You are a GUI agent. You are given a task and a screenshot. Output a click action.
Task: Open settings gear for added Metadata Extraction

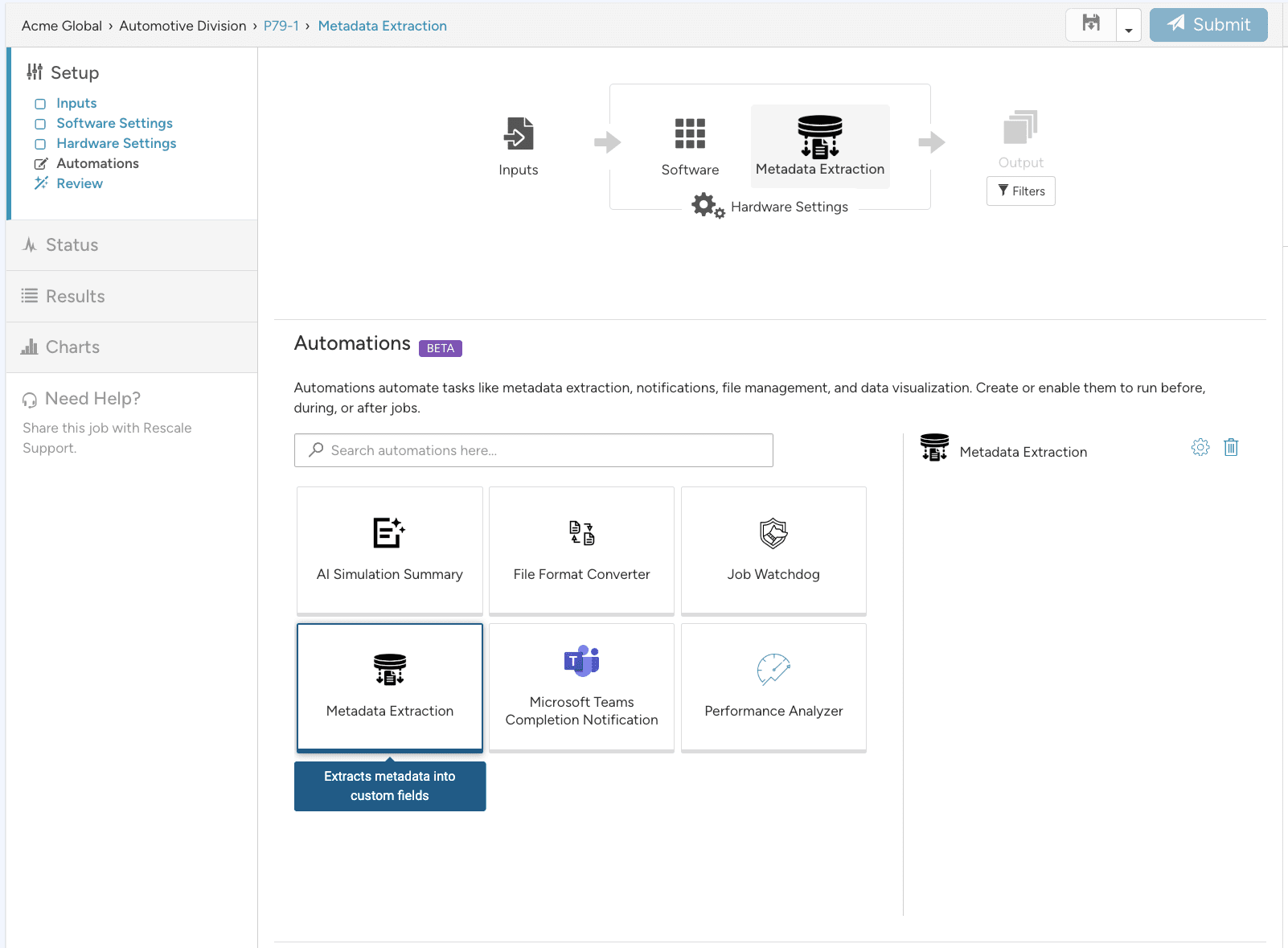coord(1200,448)
